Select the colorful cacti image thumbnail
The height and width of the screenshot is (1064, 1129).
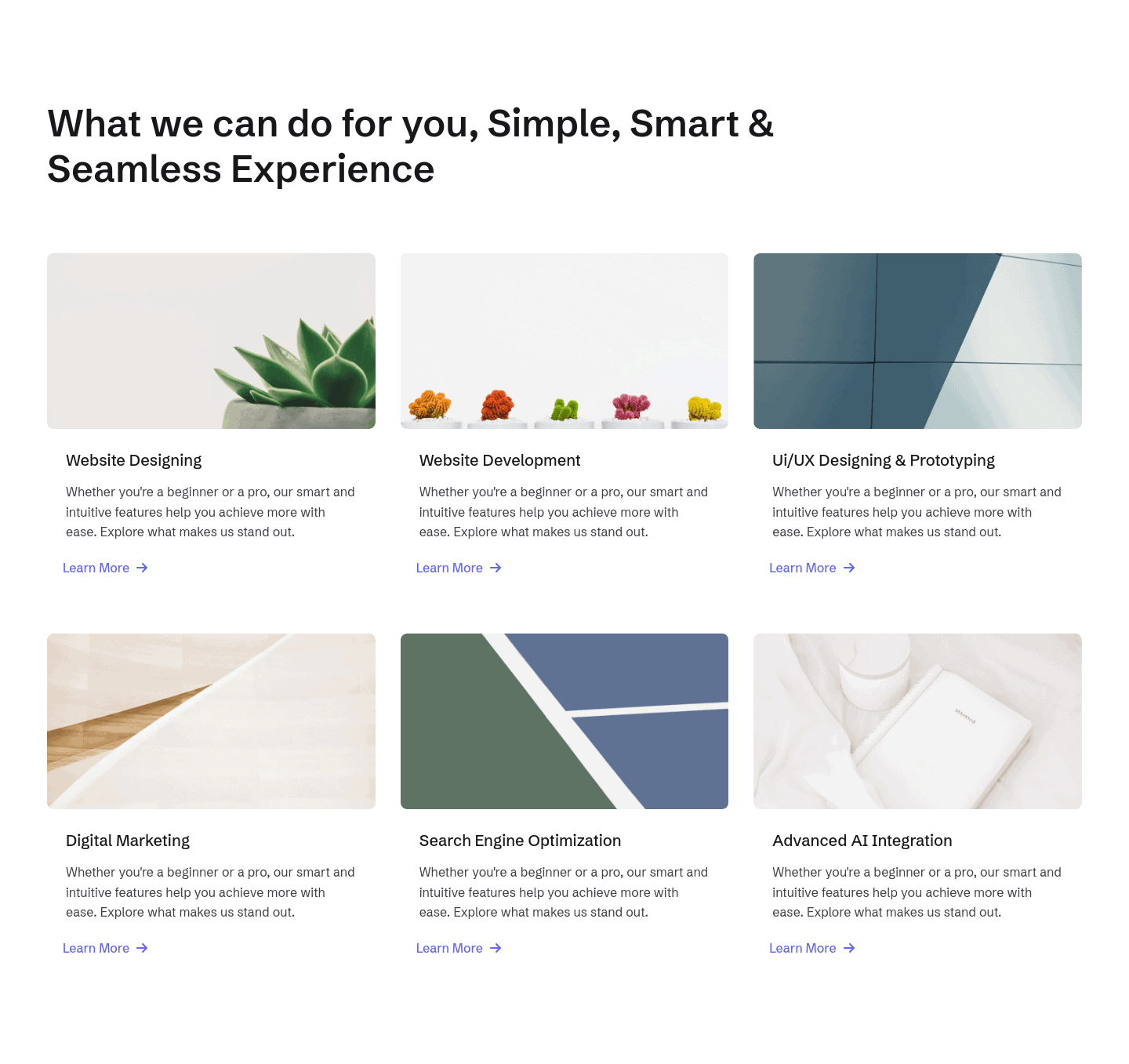point(564,341)
